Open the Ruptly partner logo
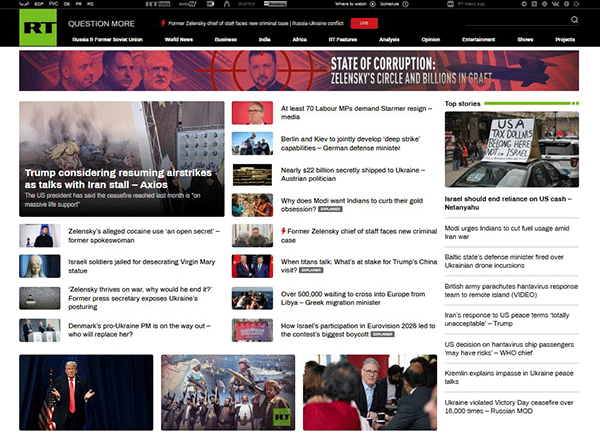The image size is (600, 433). pyautogui.click(x=246, y=4)
